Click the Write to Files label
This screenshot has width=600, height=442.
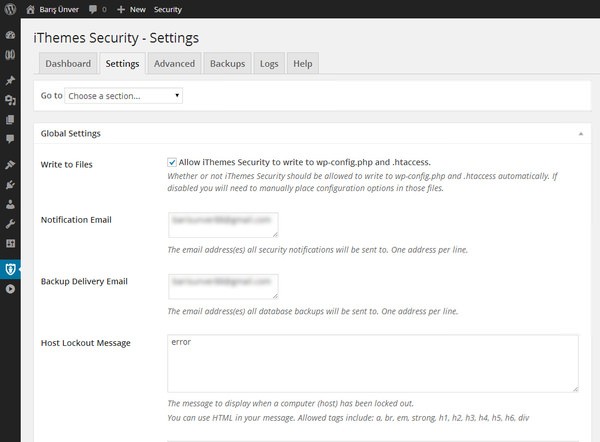click(67, 165)
